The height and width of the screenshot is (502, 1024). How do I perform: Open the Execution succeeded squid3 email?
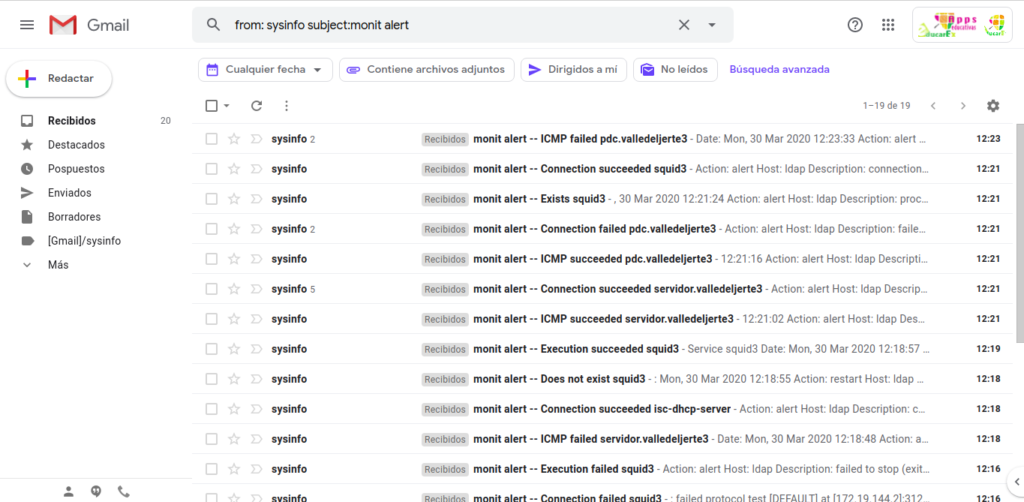point(601,349)
